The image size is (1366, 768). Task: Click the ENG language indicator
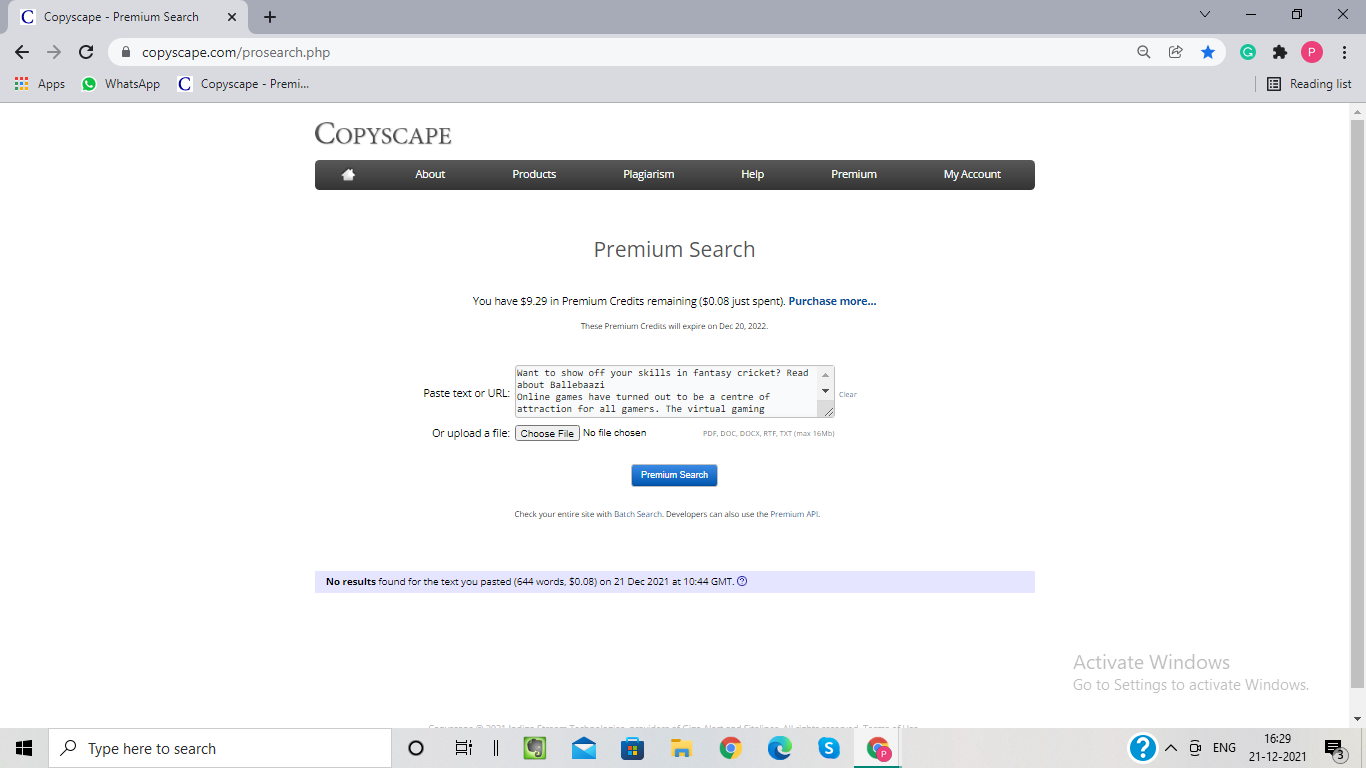click(x=1224, y=748)
